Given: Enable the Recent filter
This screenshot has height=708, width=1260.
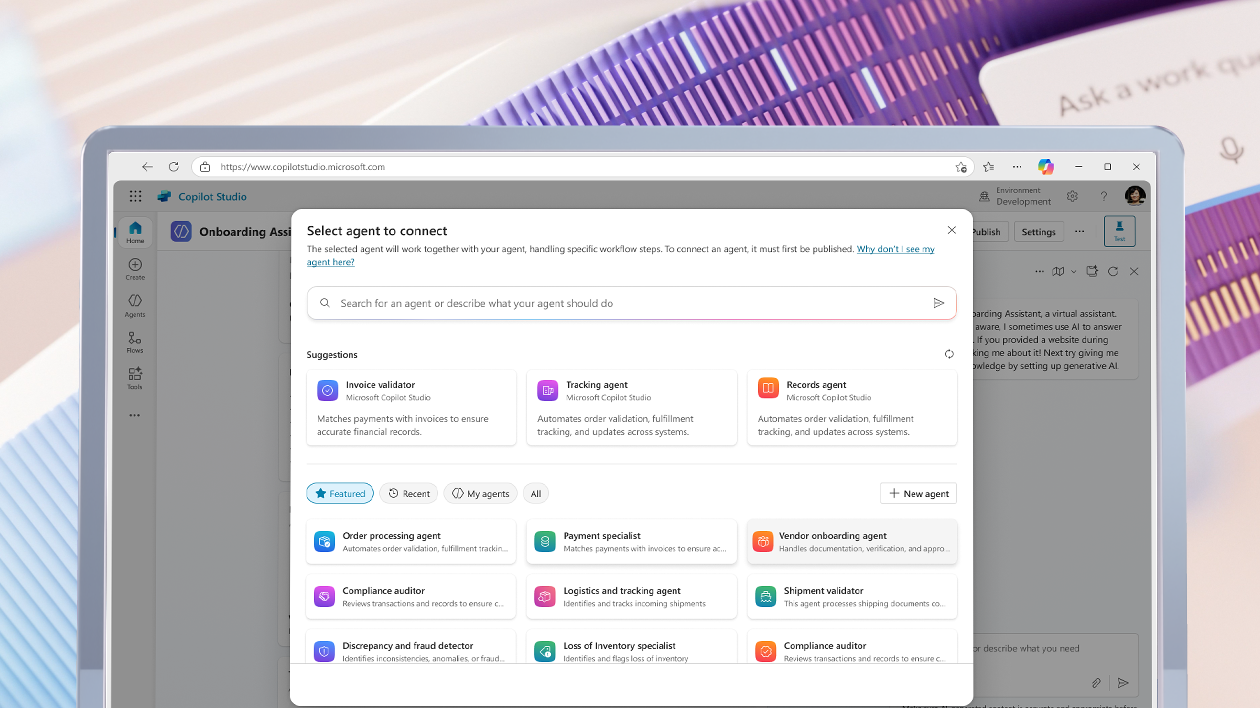Looking at the screenshot, I should coord(408,493).
